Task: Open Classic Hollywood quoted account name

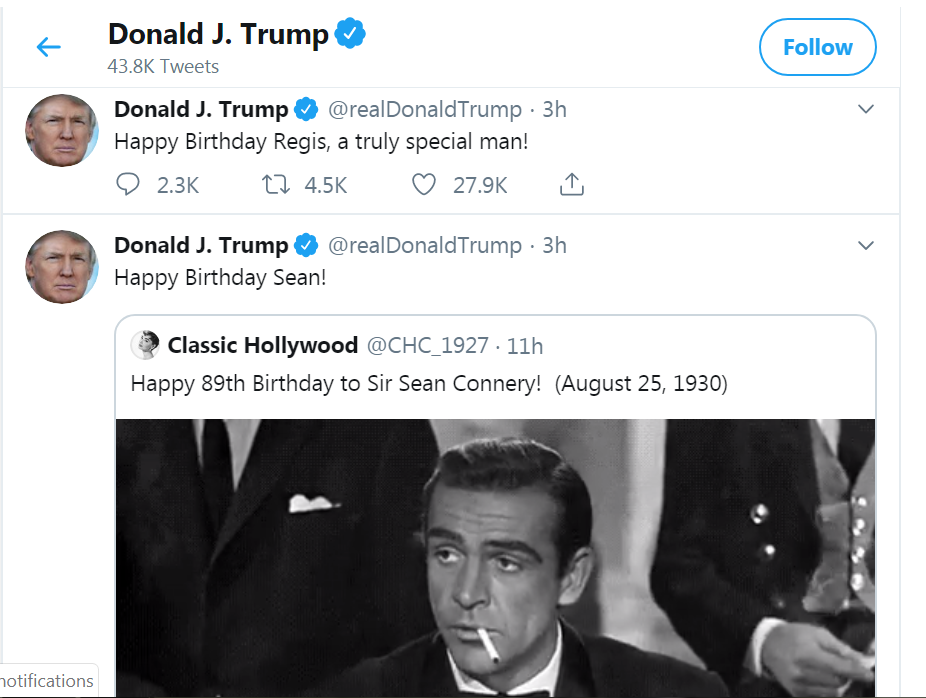Action: 262,346
